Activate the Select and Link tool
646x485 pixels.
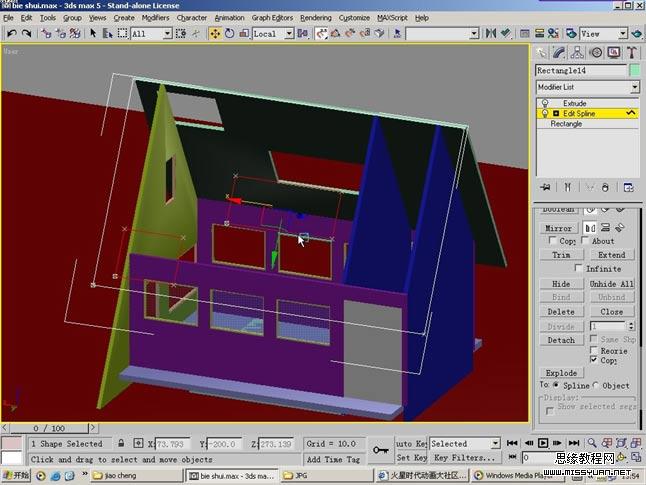pos(46,33)
